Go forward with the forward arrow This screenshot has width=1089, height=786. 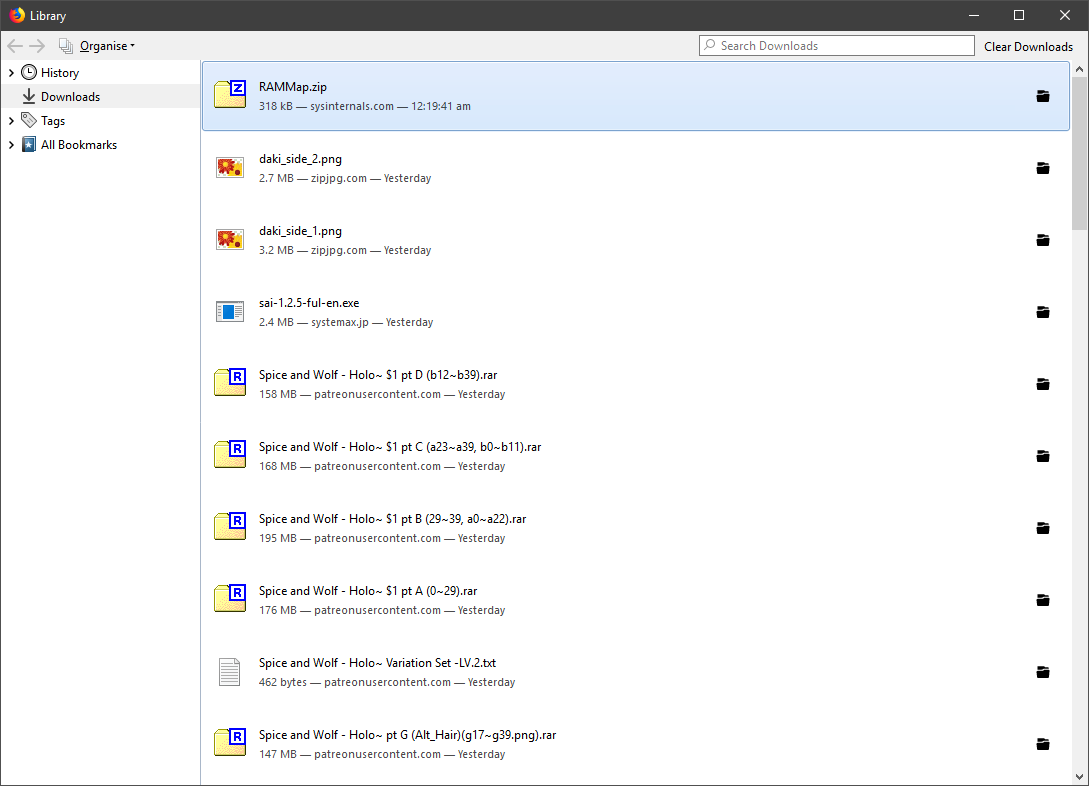pos(37,46)
